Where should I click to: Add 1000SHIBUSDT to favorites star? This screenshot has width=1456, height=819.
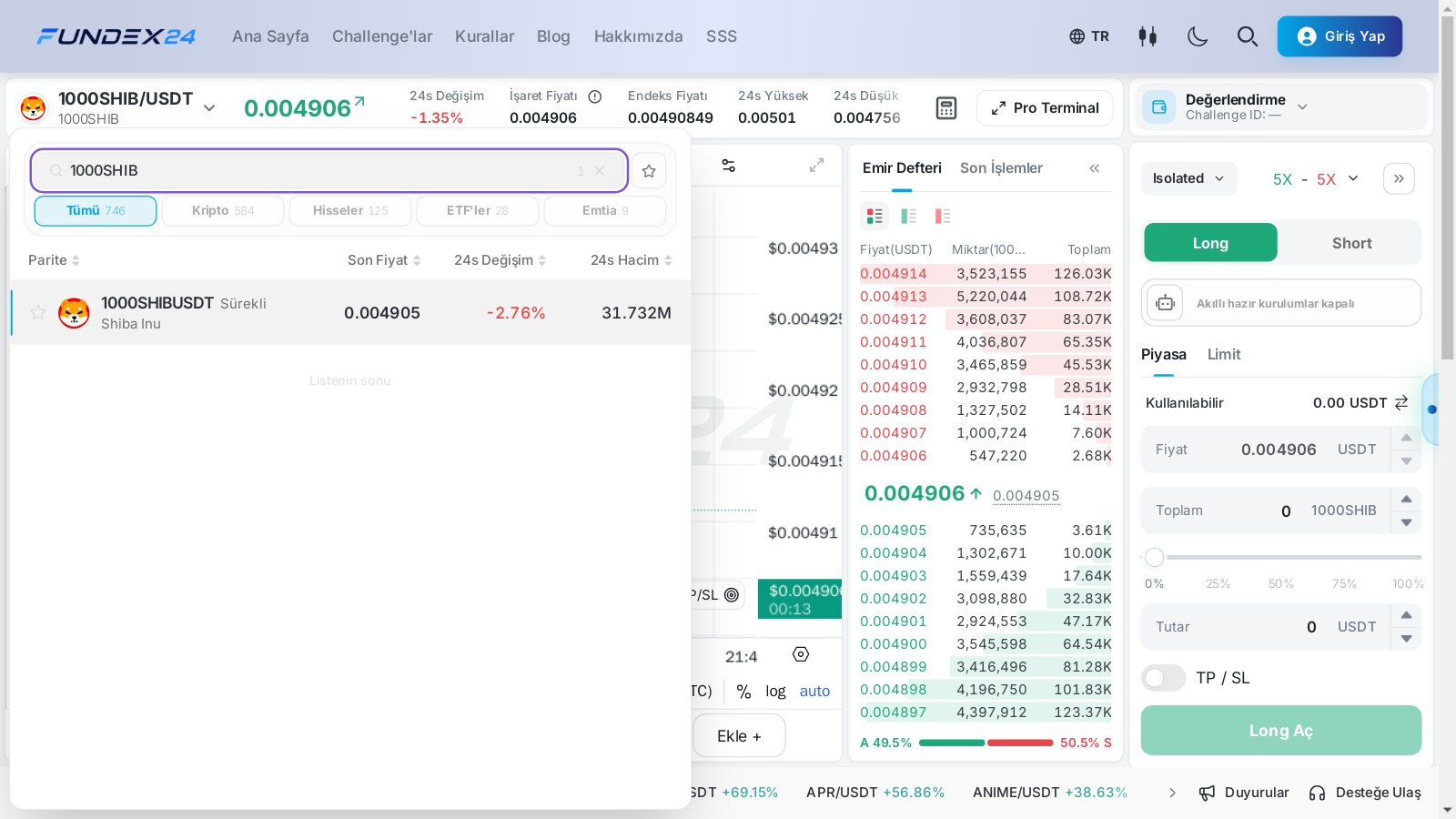tap(38, 312)
